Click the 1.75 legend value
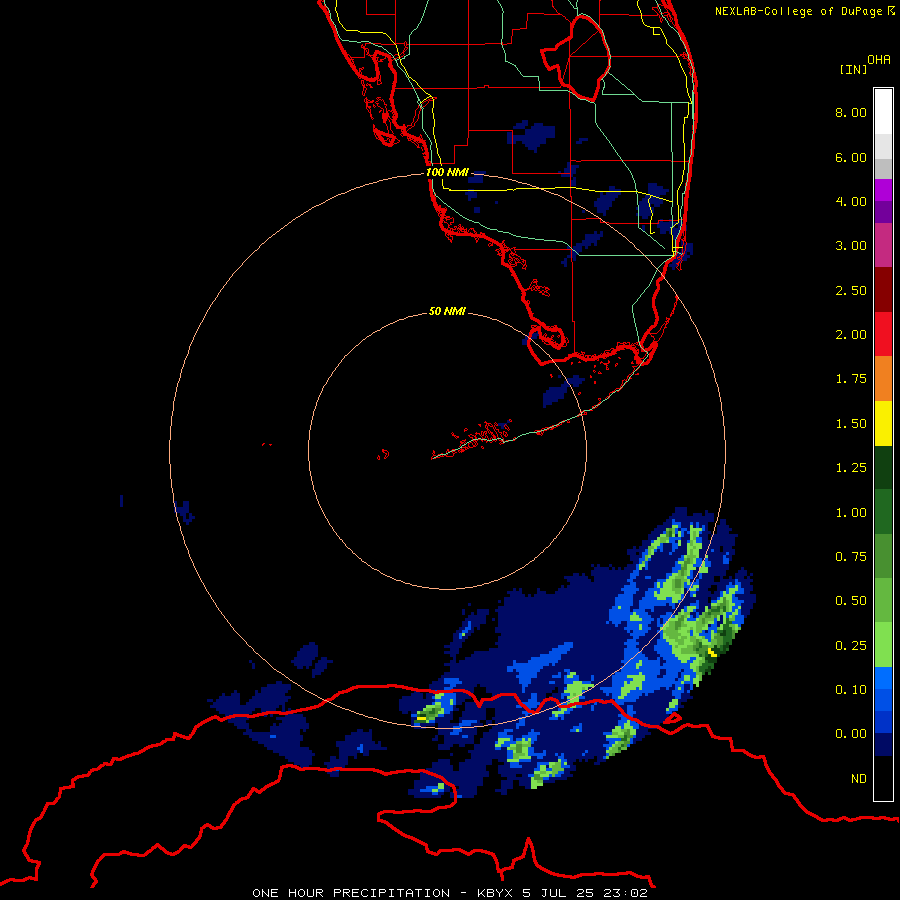 tap(851, 379)
